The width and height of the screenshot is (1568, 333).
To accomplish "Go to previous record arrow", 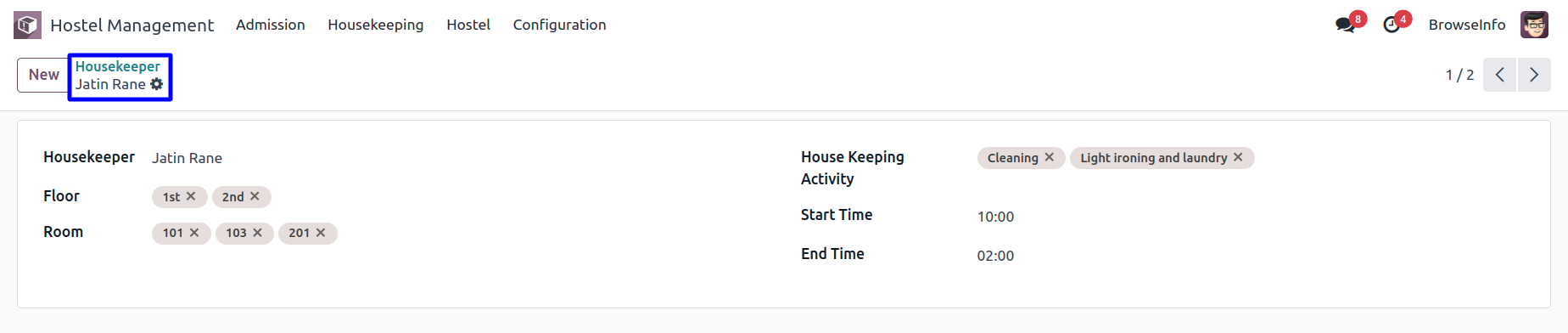I will tap(1499, 75).
